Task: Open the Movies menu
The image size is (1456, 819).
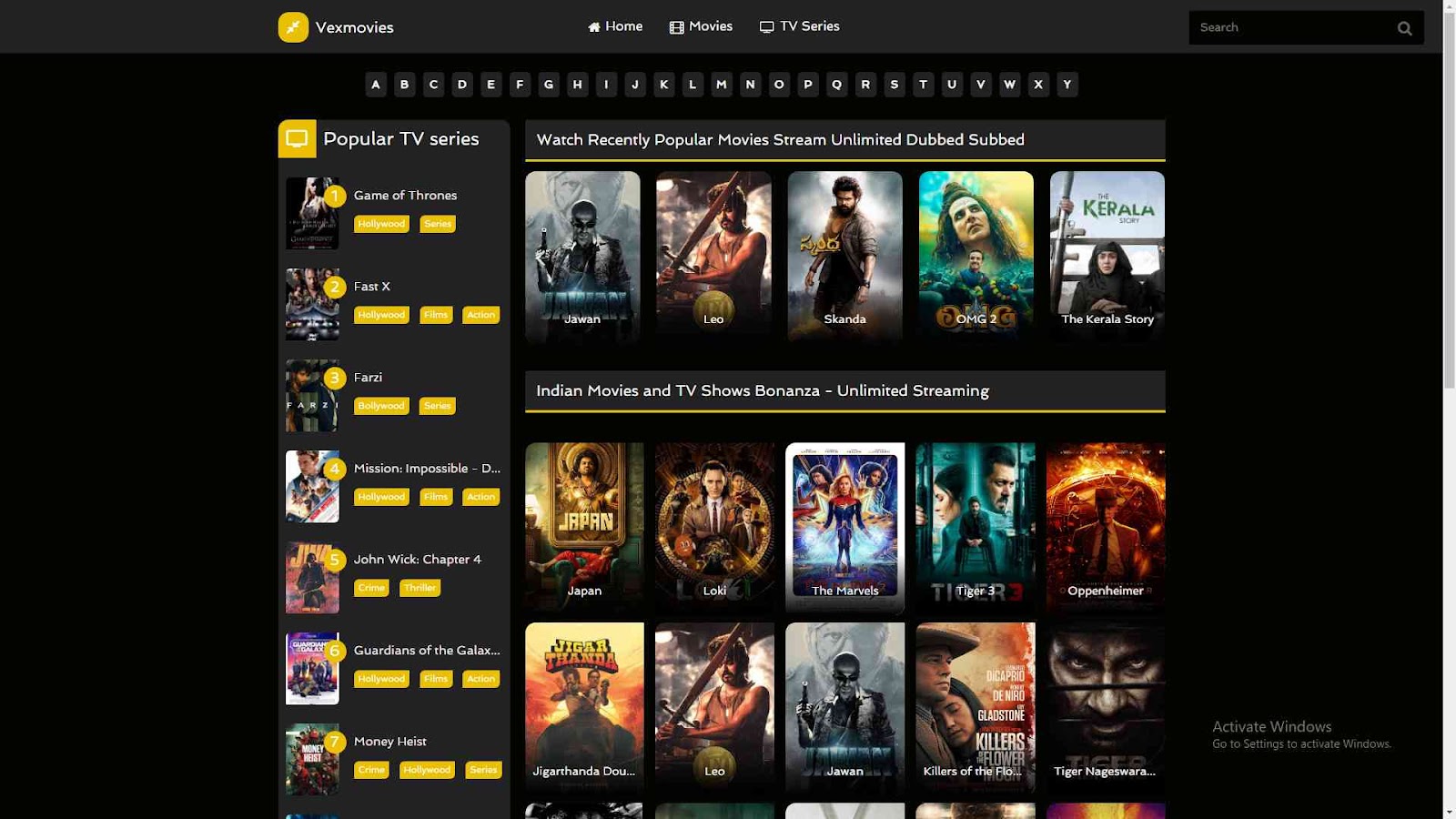Action: coord(701,26)
